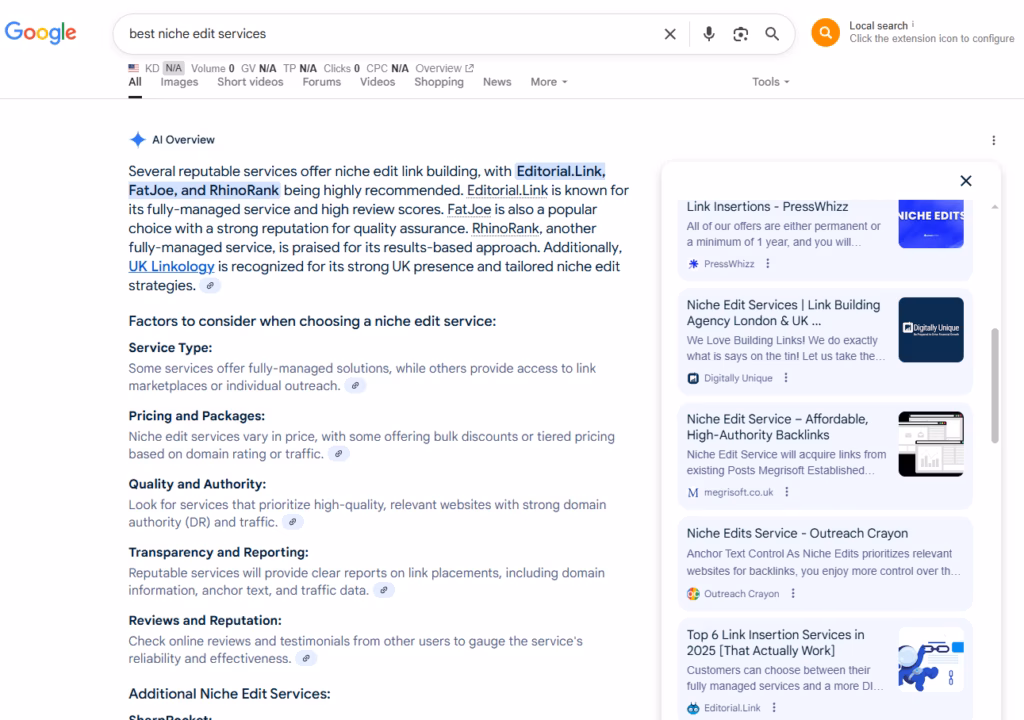Open source link for Quality and Authority

[x=293, y=522]
